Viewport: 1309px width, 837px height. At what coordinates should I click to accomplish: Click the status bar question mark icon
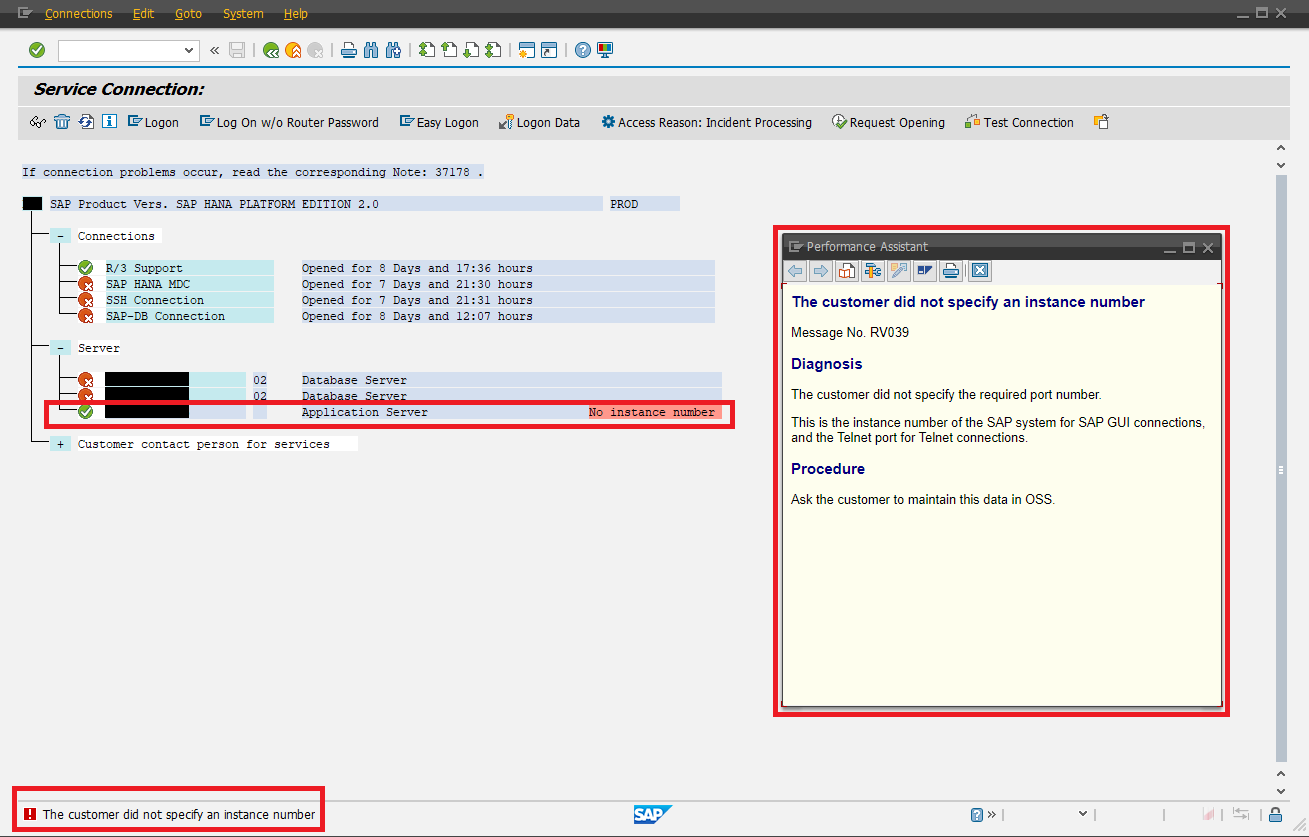coord(977,814)
